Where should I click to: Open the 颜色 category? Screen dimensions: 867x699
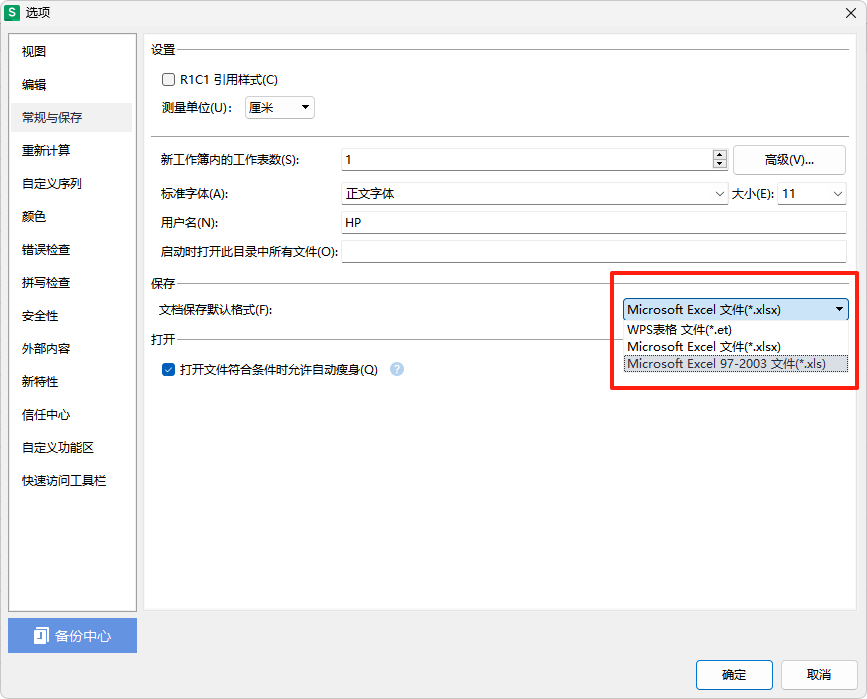[x=71, y=217]
